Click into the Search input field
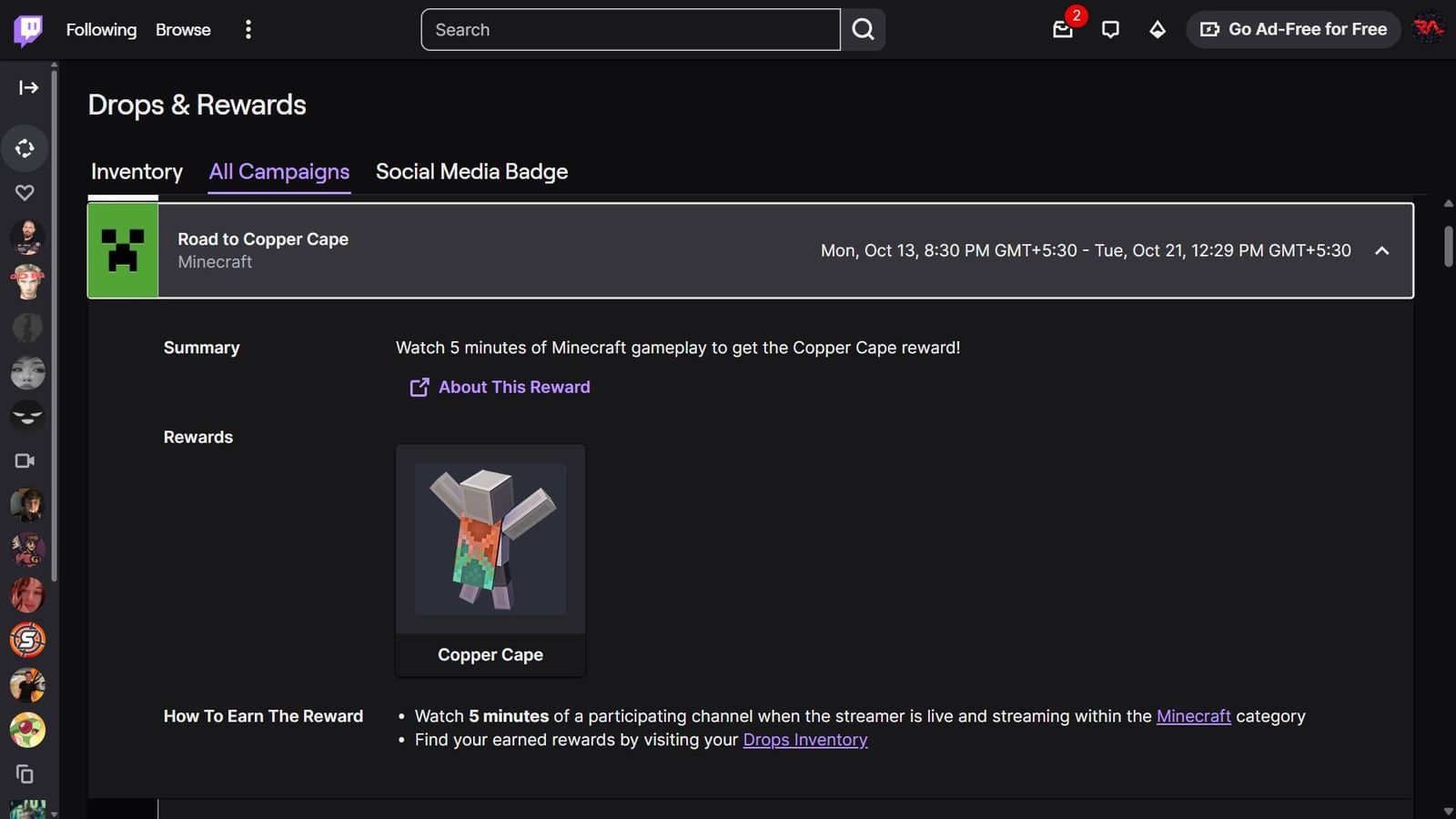This screenshot has height=819, width=1456. 630,30
